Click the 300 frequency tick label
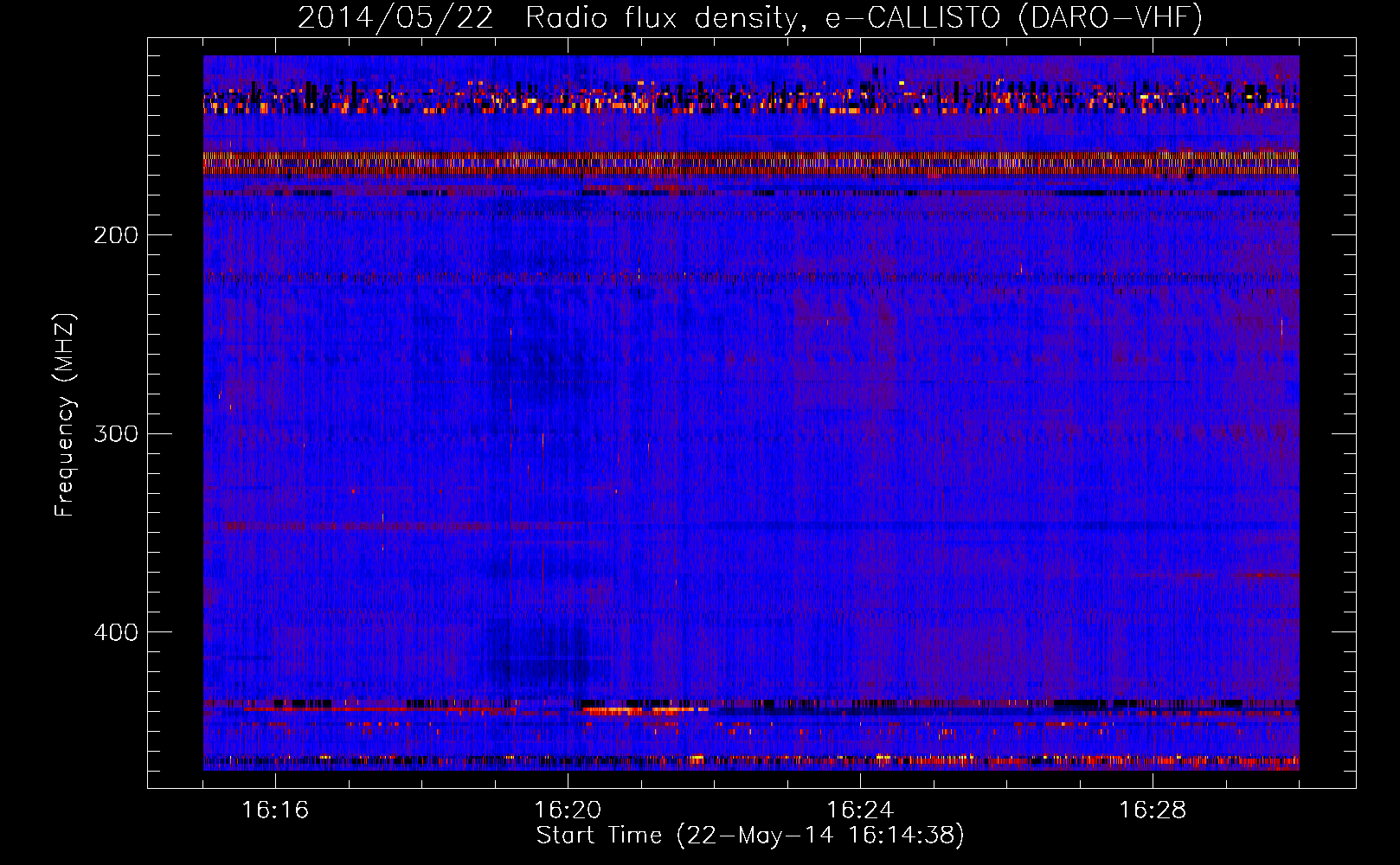This screenshot has width=1400, height=865. pyautogui.click(x=116, y=433)
